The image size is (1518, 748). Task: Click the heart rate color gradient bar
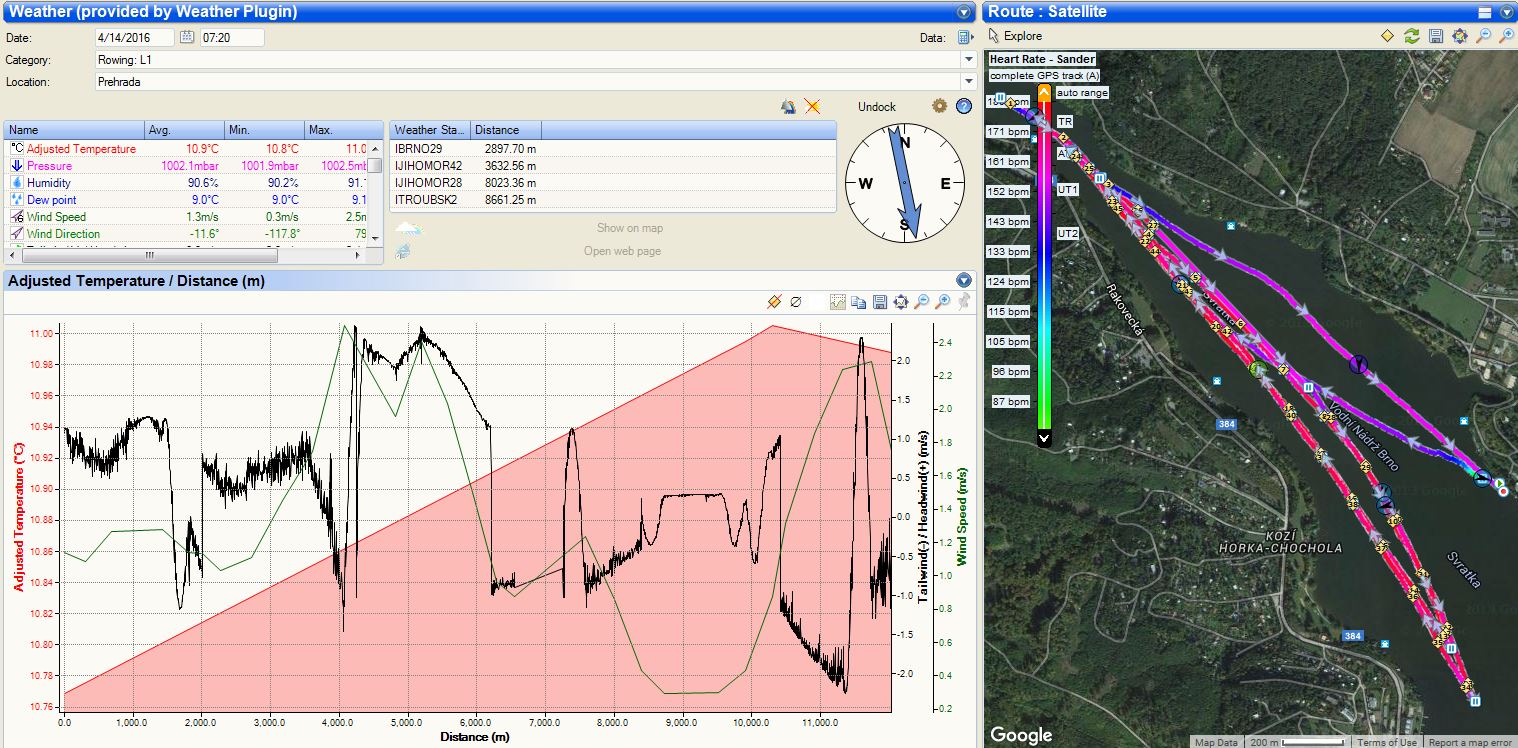[1044, 265]
